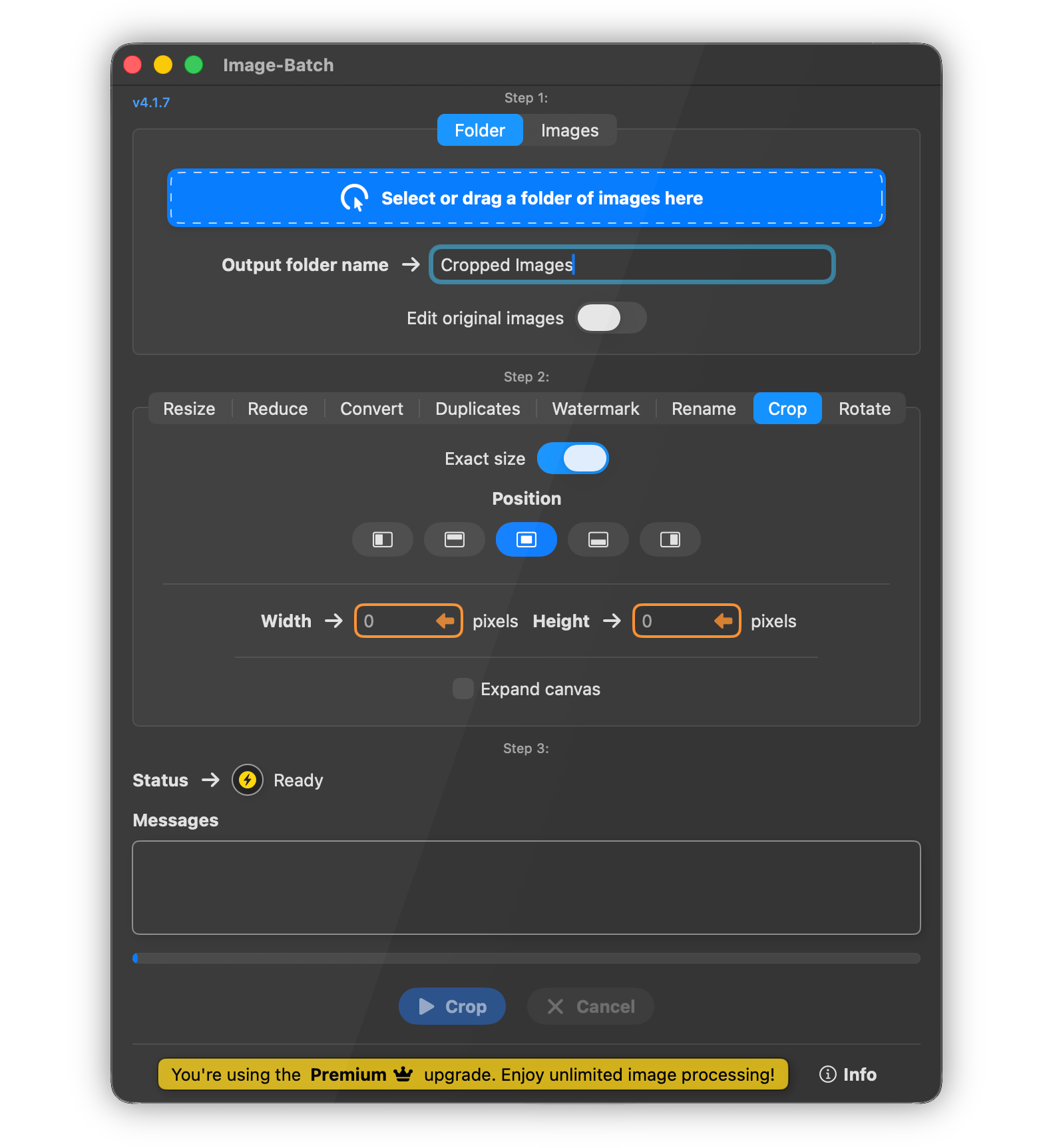
Task: Click the green fullscreen window button
Action: (194, 65)
